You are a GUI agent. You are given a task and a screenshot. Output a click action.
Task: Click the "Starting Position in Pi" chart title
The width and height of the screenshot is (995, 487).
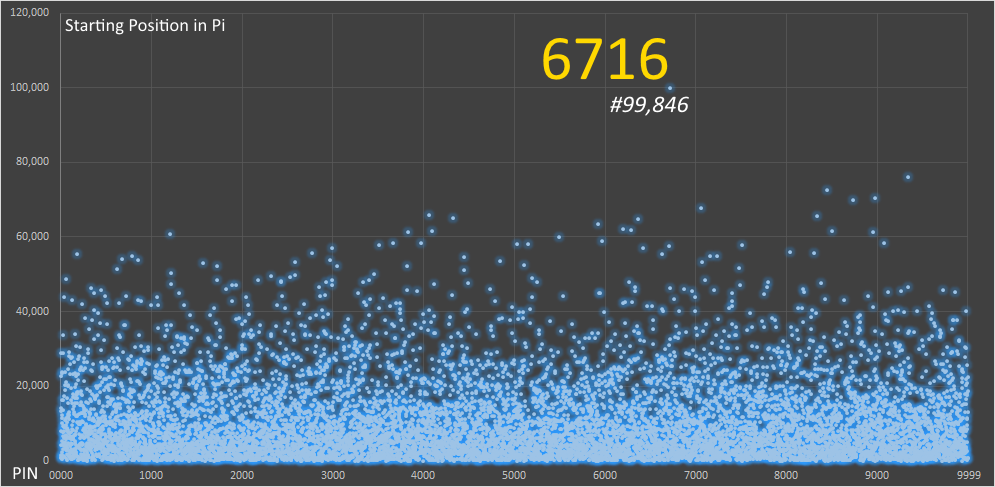(x=144, y=26)
